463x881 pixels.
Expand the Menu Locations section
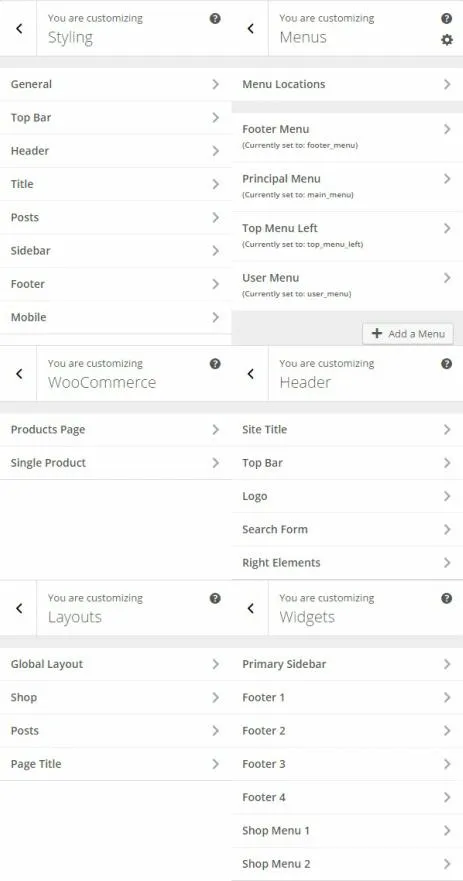347,84
